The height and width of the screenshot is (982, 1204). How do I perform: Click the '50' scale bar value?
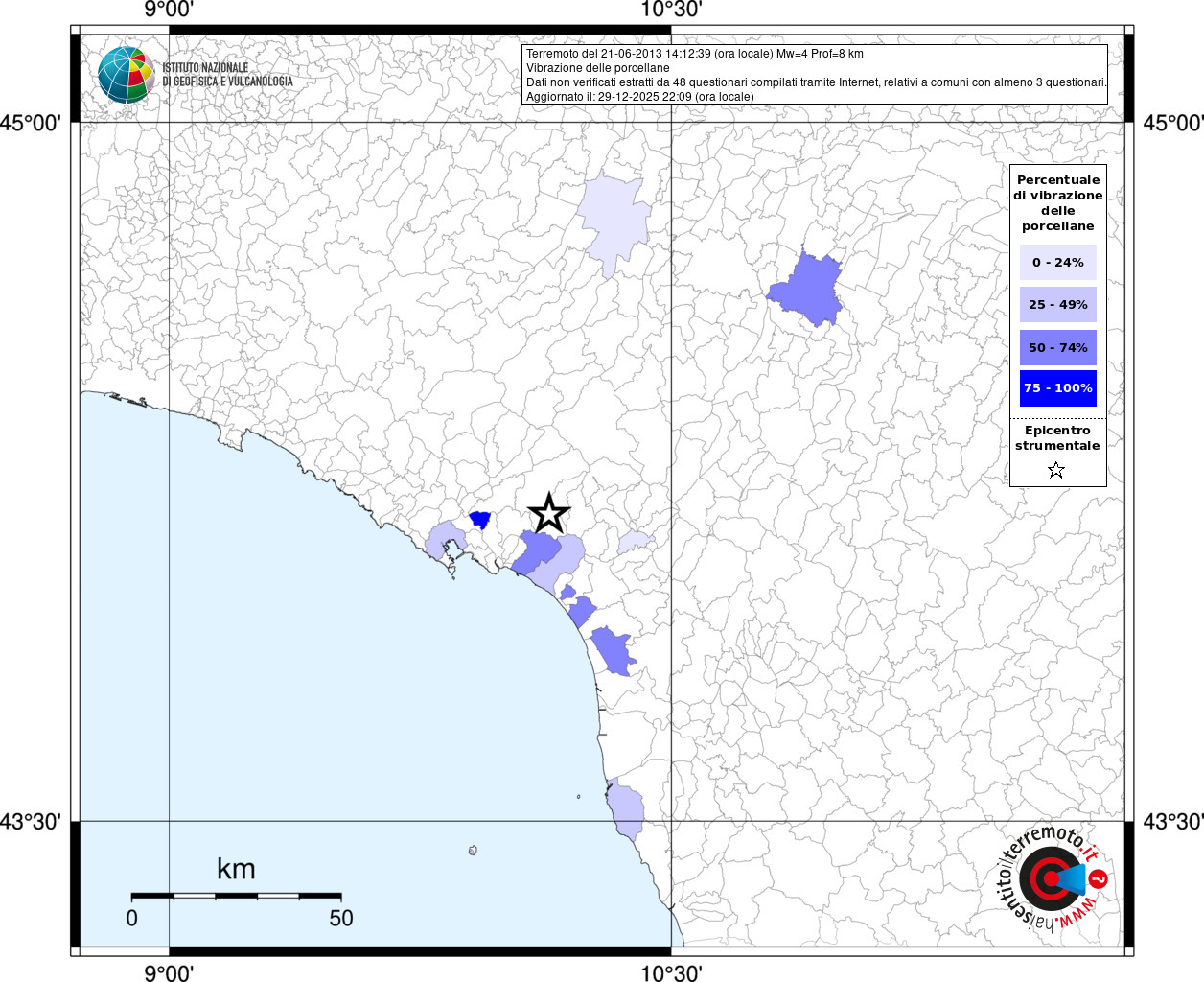341,918
